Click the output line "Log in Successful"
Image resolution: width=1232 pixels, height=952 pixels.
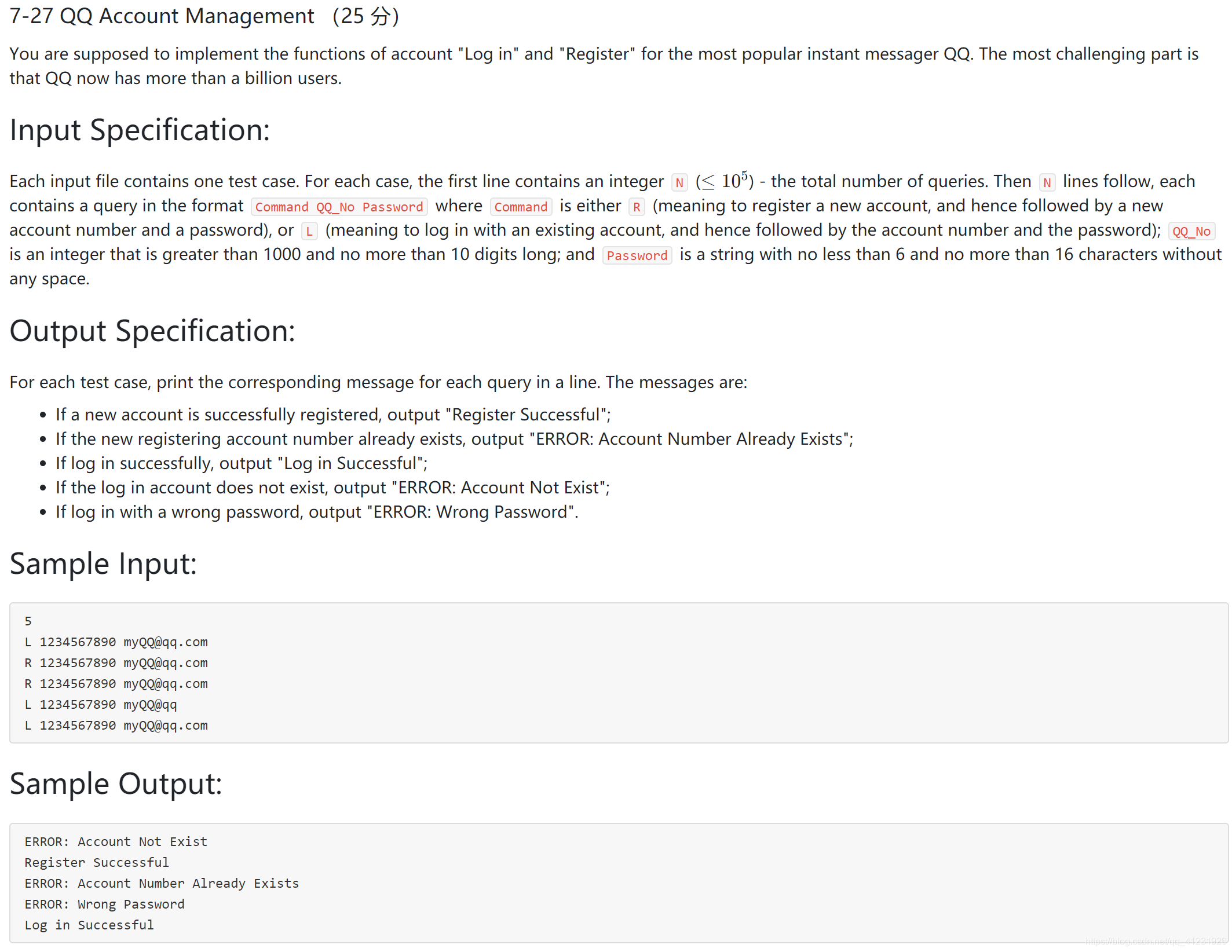[89, 925]
